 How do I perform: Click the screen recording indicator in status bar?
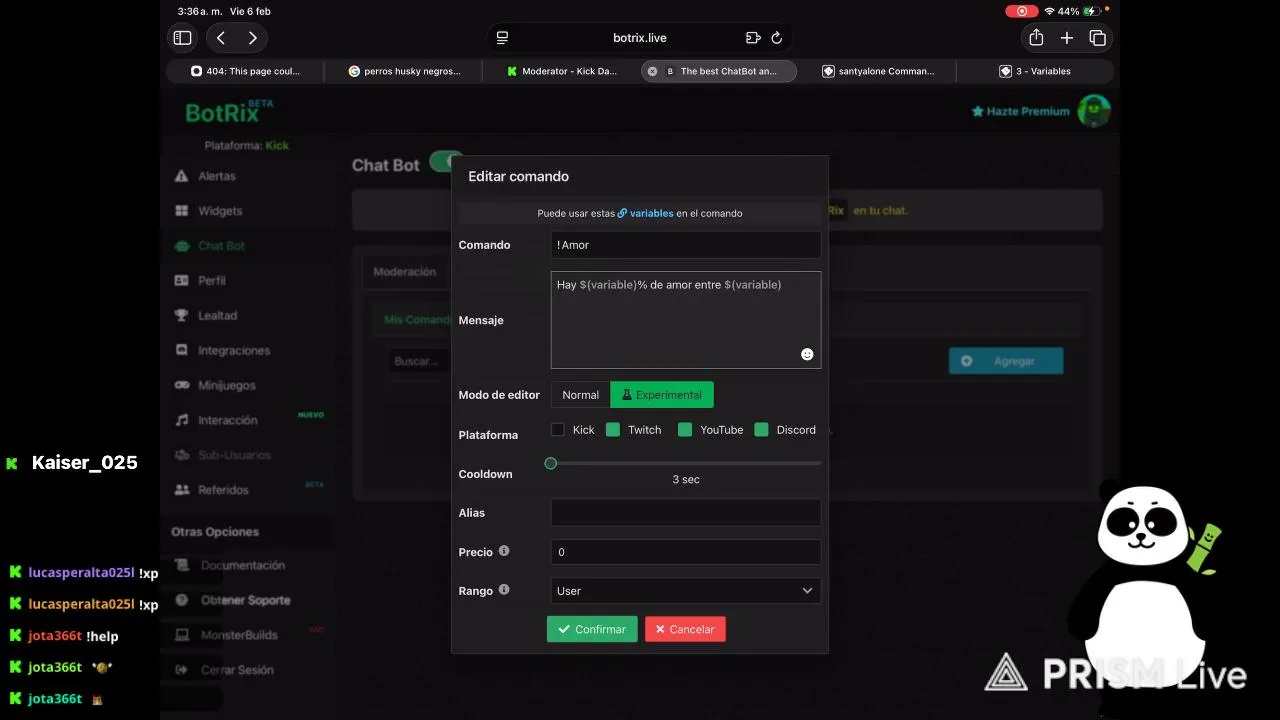[x=1021, y=11]
